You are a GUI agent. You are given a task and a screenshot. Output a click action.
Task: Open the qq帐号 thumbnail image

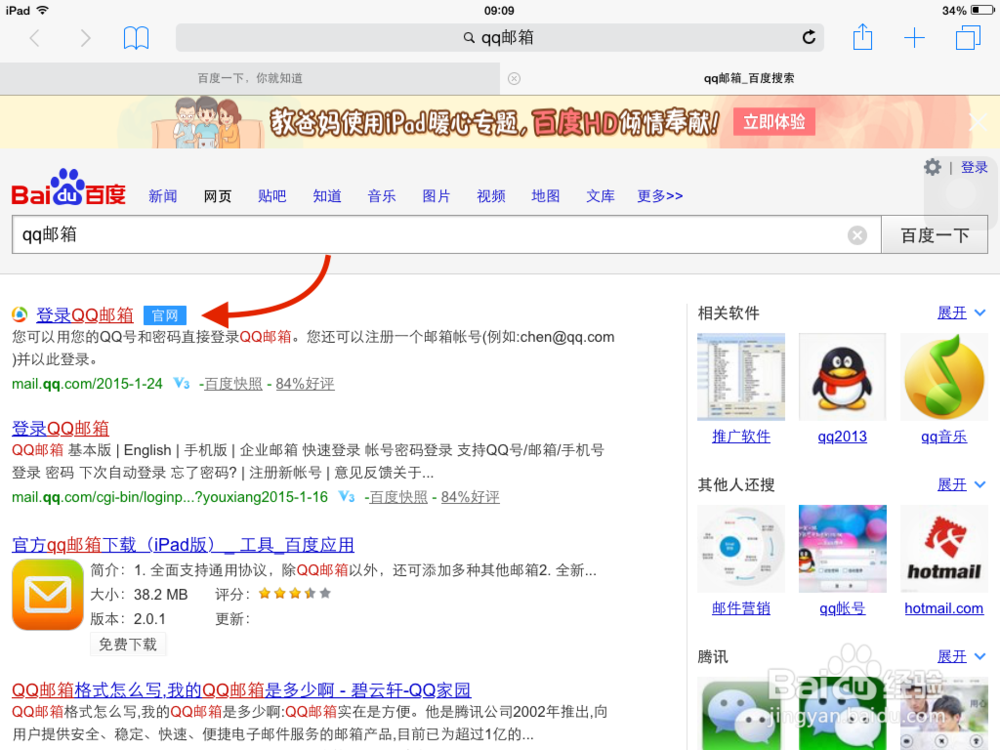coord(842,548)
